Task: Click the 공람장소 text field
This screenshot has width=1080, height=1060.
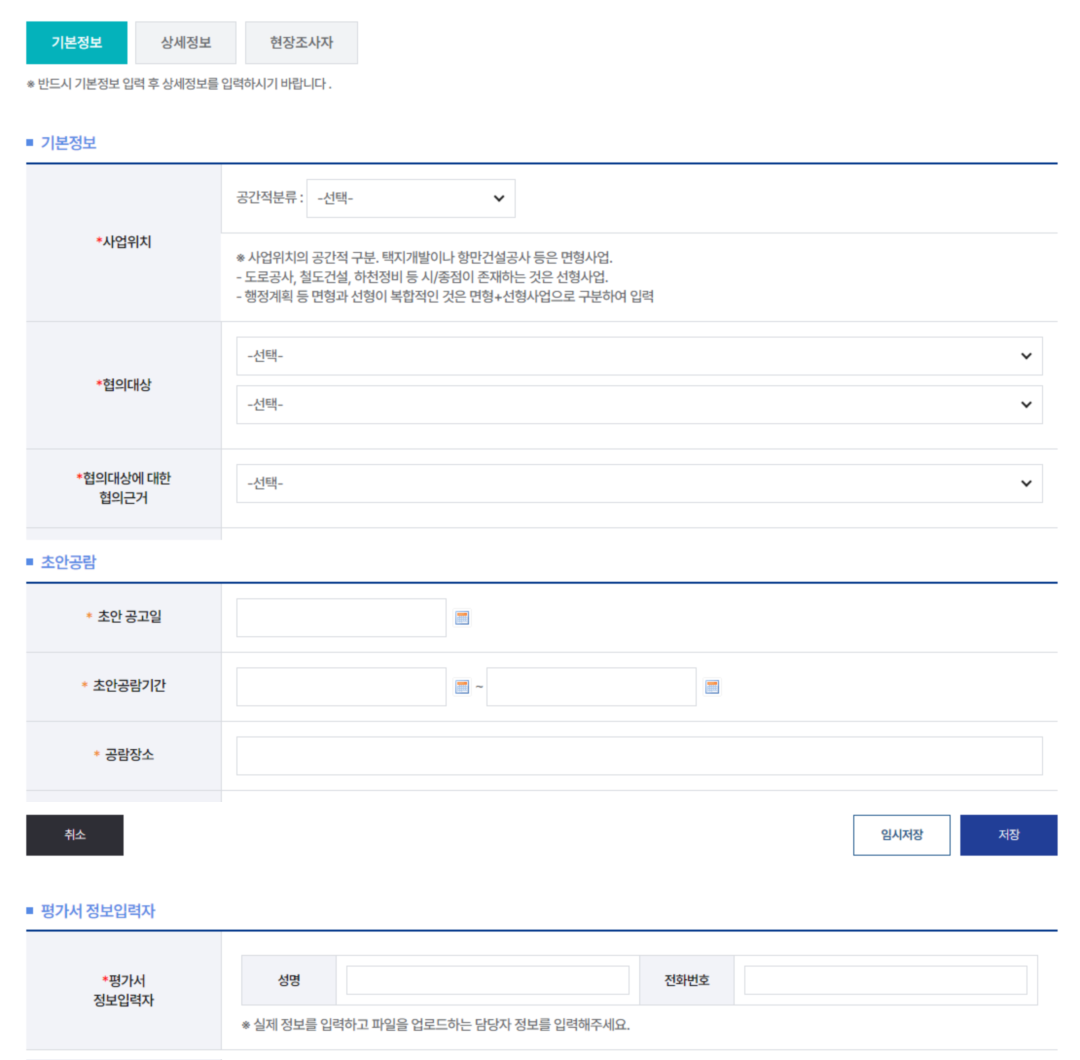Action: click(639, 756)
